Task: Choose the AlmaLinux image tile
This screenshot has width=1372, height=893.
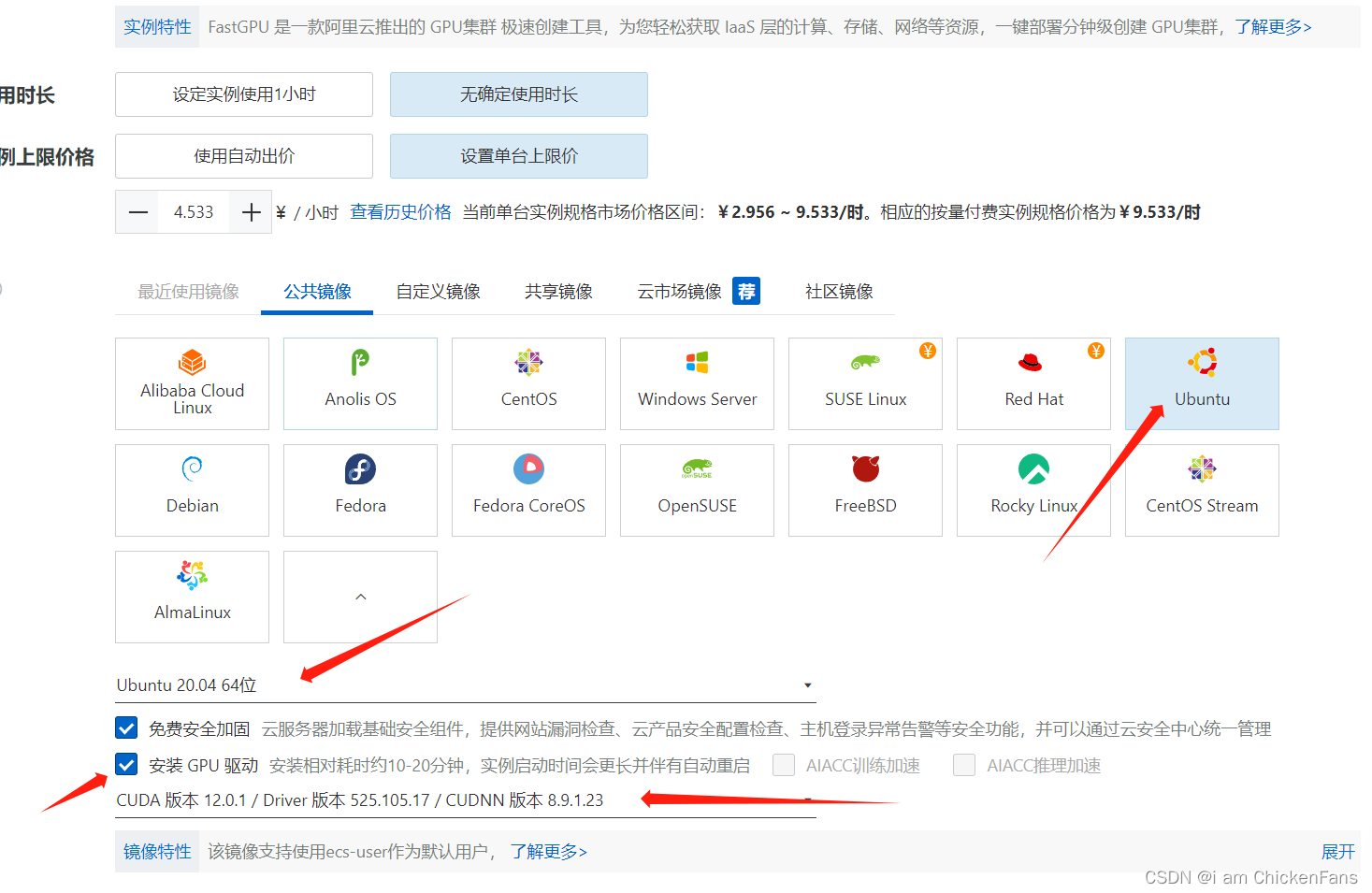Action: [x=192, y=597]
